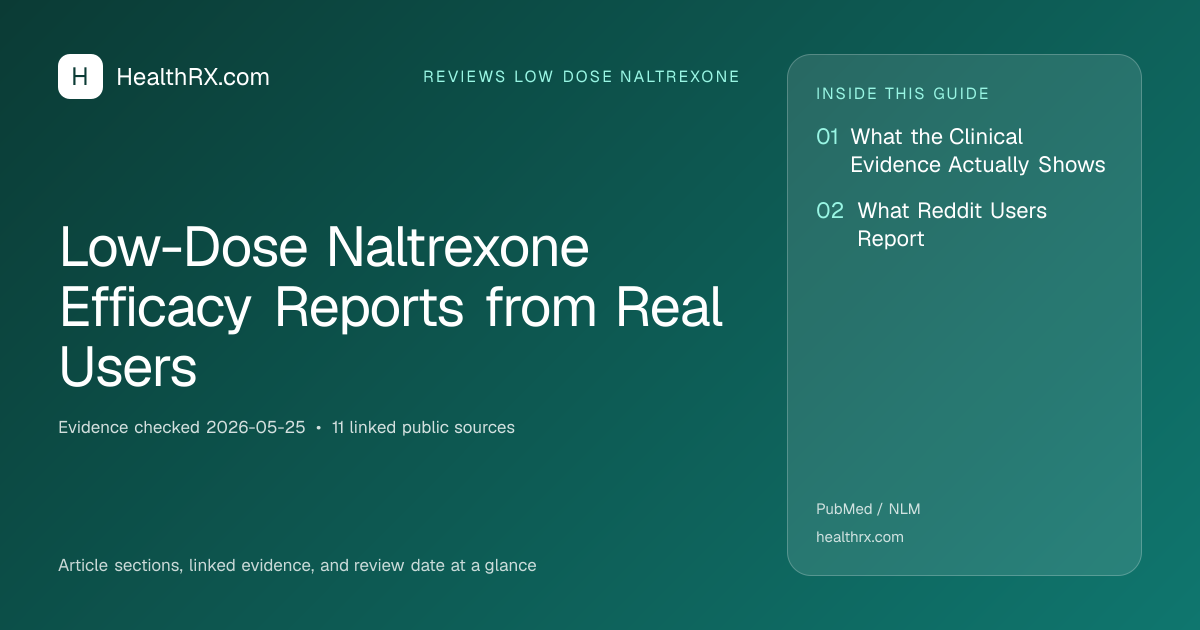
Task: Select the Evidence checked 2026-05-25 text
Action: tap(182, 427)
